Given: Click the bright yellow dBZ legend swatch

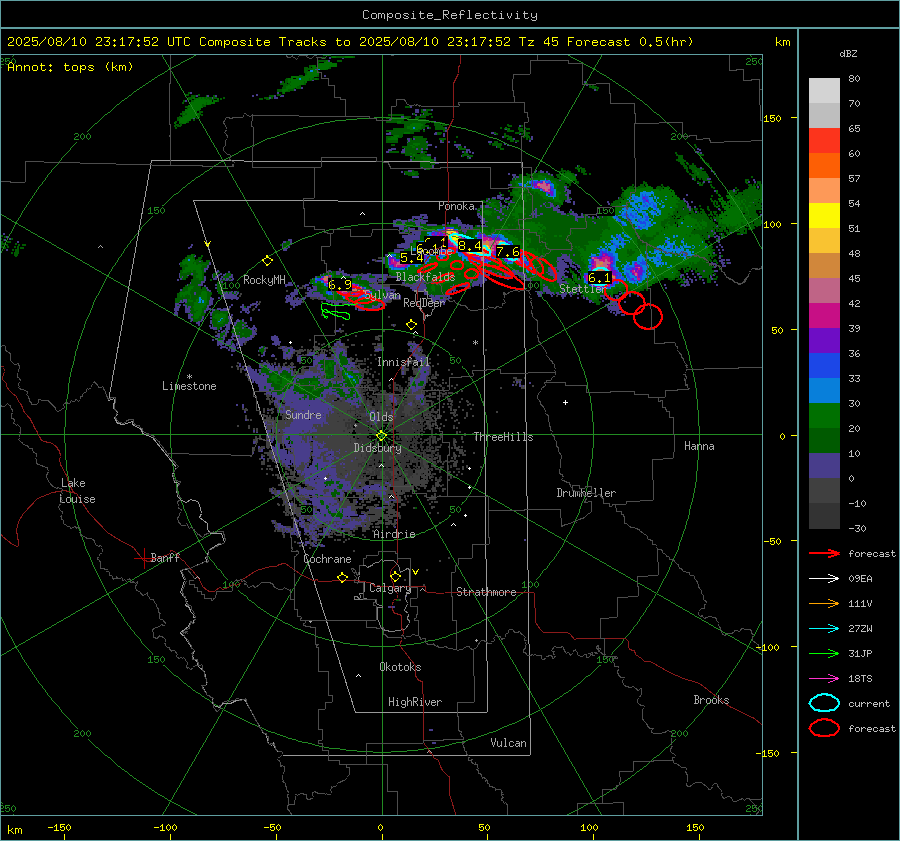Looking at the screenshot, I should [824, 215].
